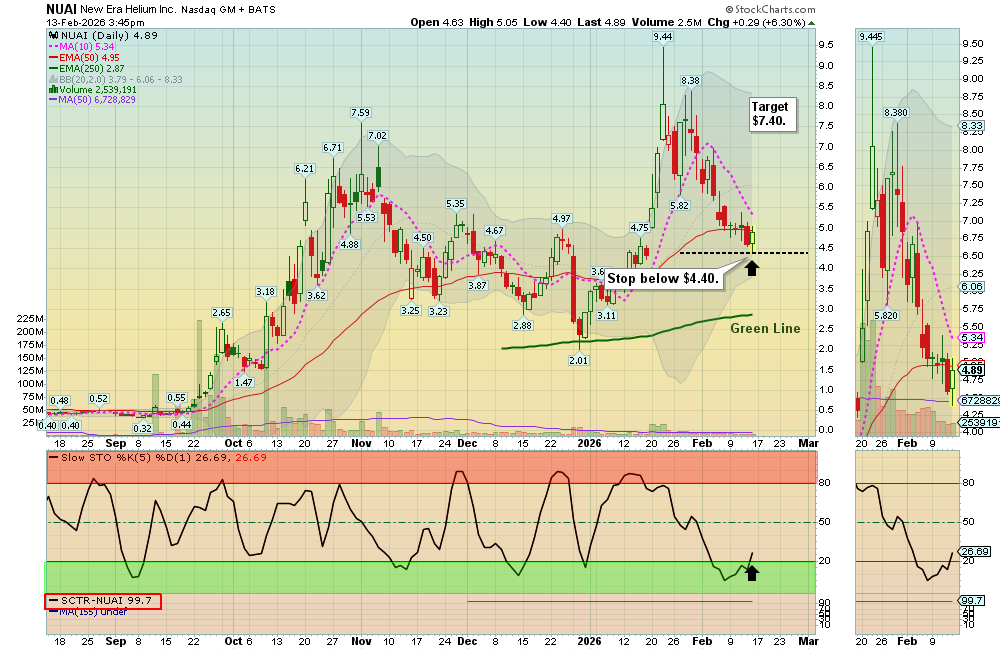
Task: Click the green Volume histogram icon
Action: [x=52, y=89]
